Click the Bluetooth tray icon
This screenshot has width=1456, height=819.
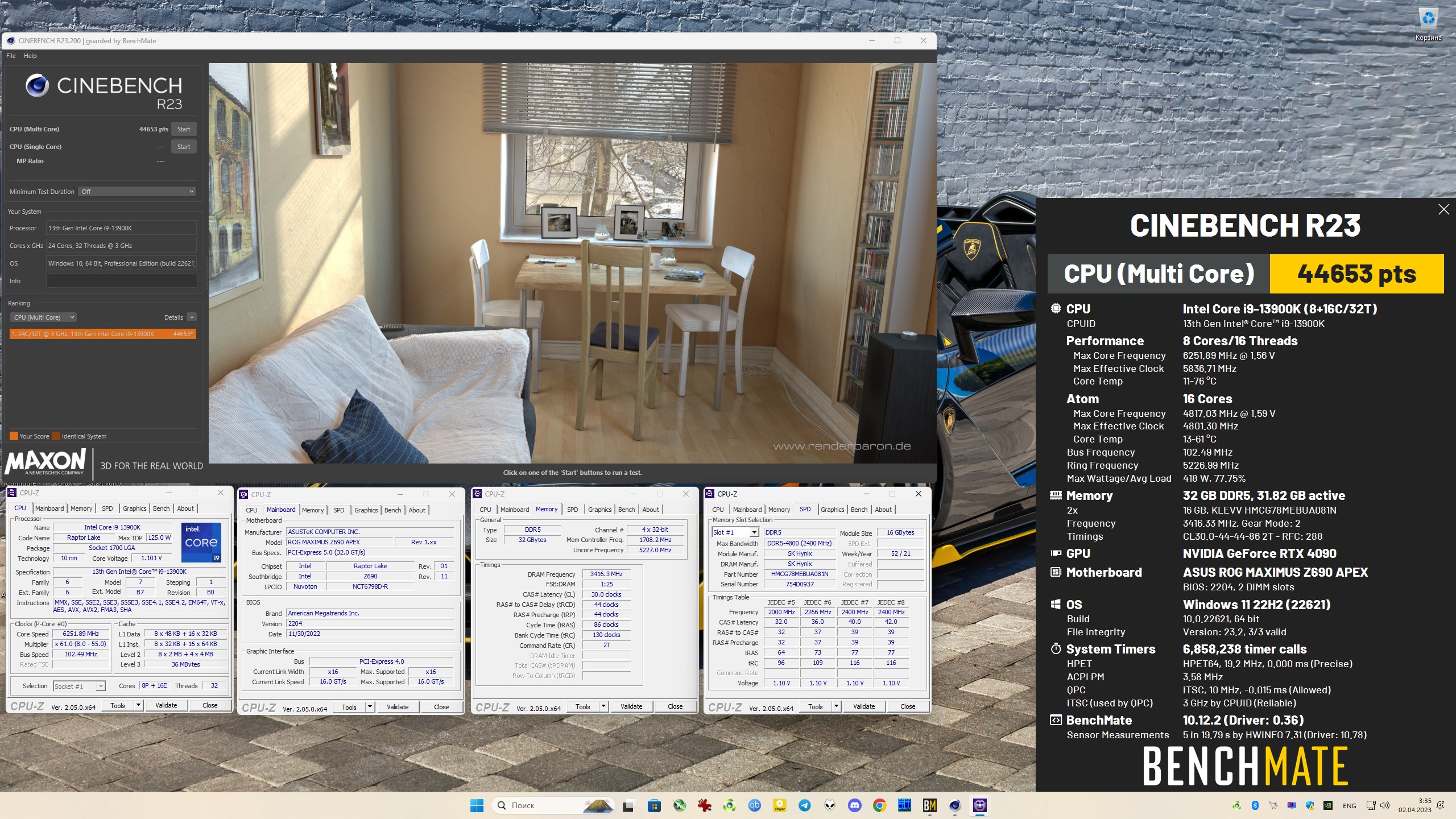click(1255, 805)
